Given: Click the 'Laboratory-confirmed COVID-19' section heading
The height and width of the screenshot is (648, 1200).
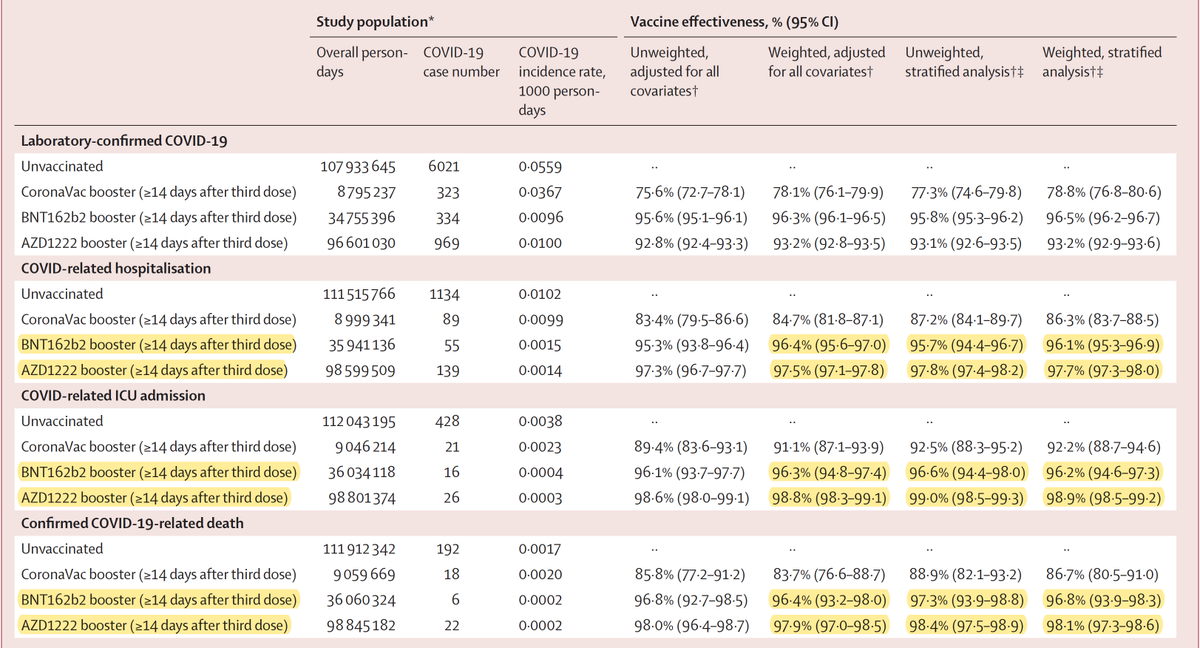Looking at the screenshot, I should (124, 141).
